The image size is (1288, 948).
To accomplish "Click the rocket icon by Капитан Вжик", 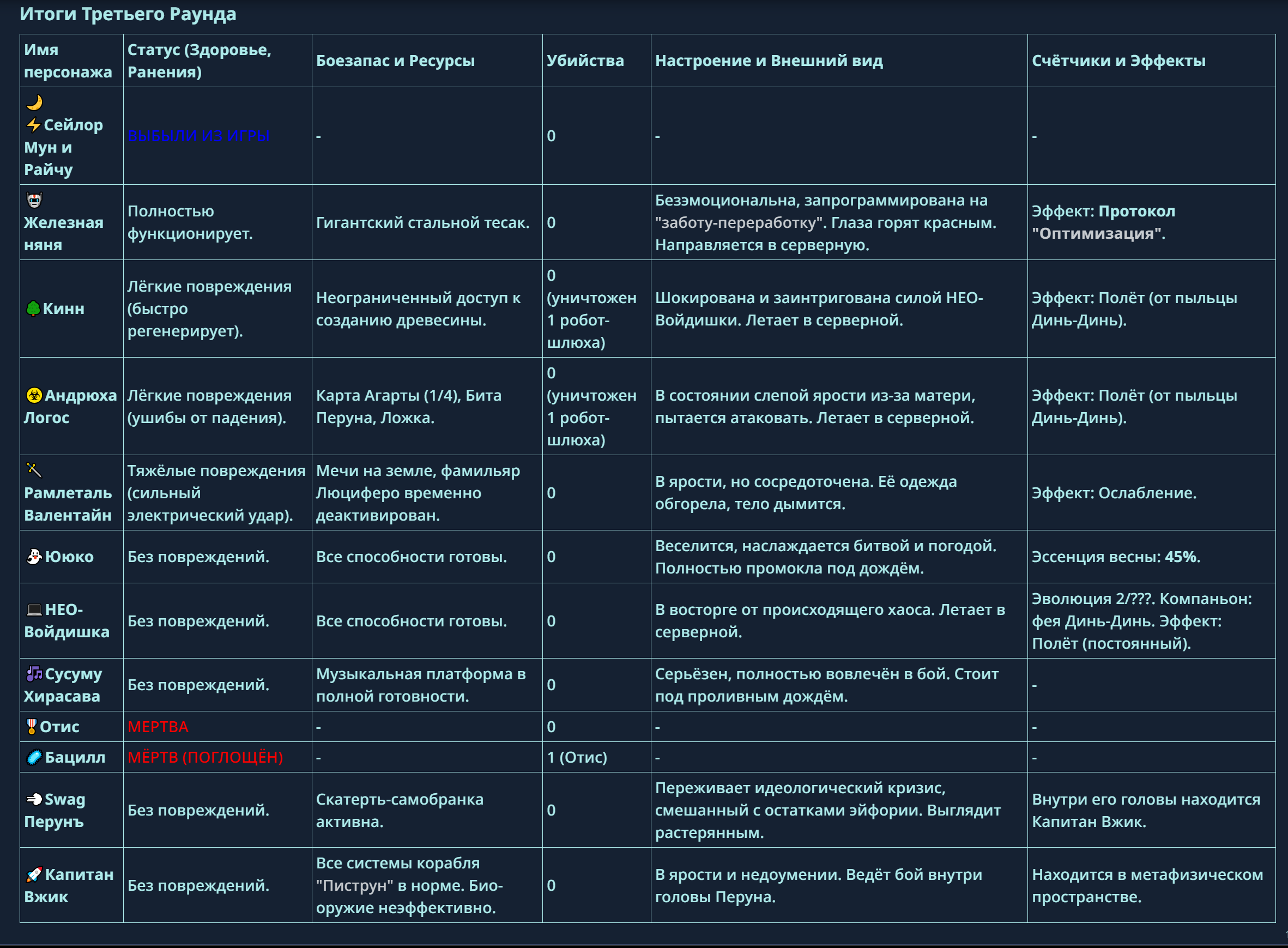I will 34,874.
